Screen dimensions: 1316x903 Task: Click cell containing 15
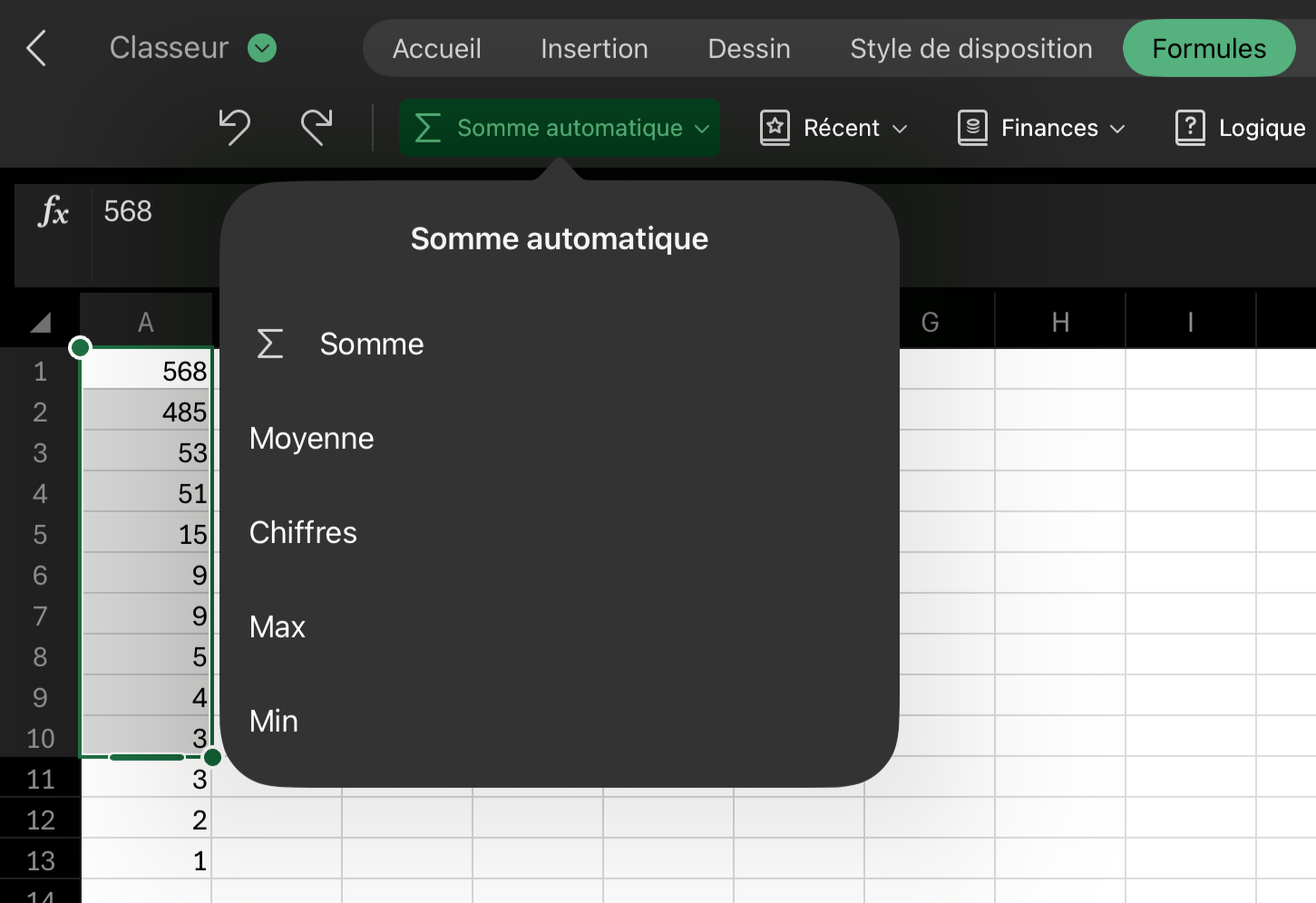pyautogui.click(x=147, y=534)
